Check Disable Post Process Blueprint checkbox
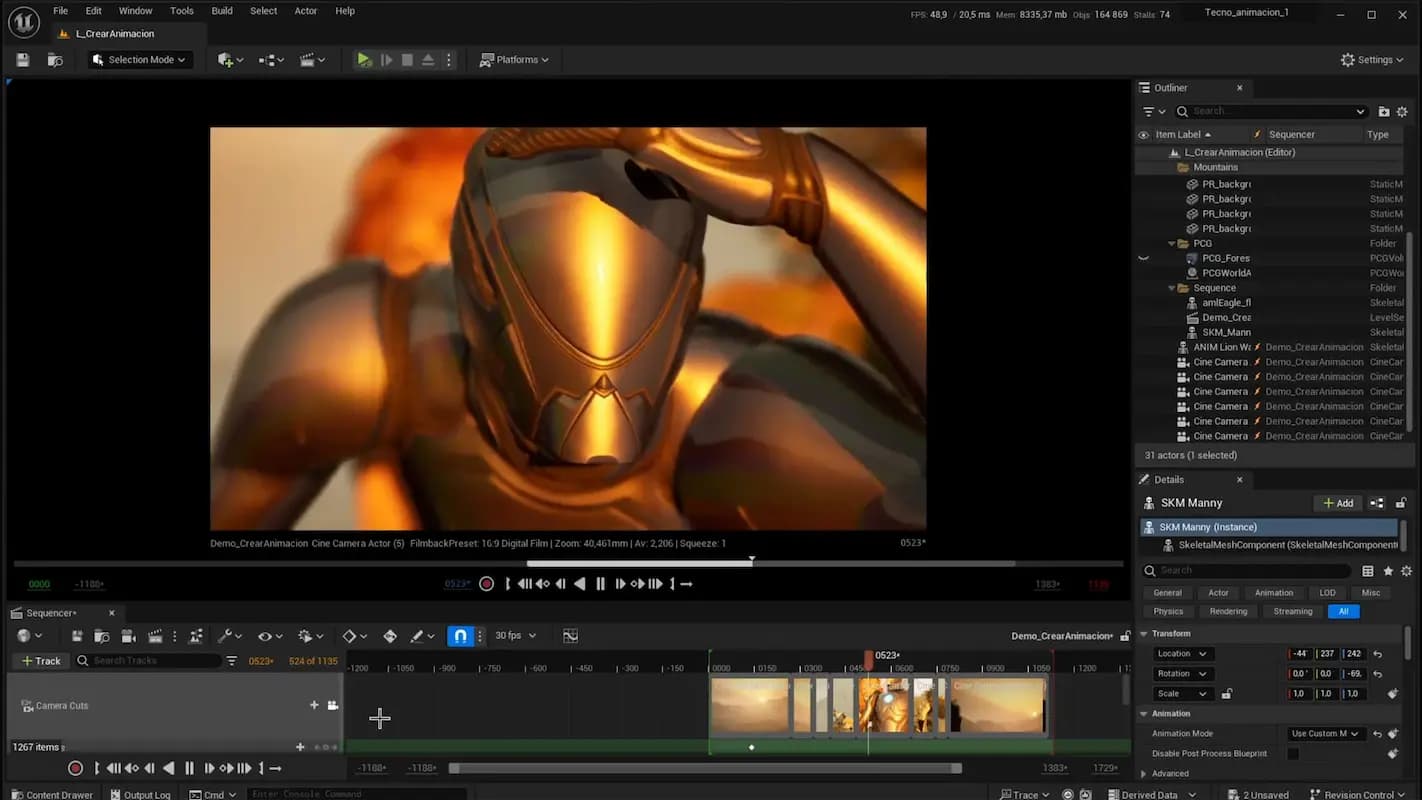Image resolution: width=1422 pixels, height=800 pixels. coord(1293,754)
